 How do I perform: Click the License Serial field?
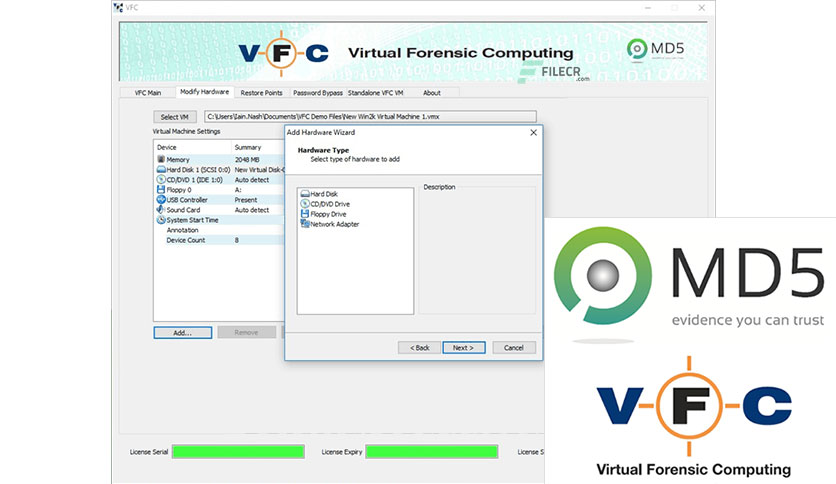238,451
